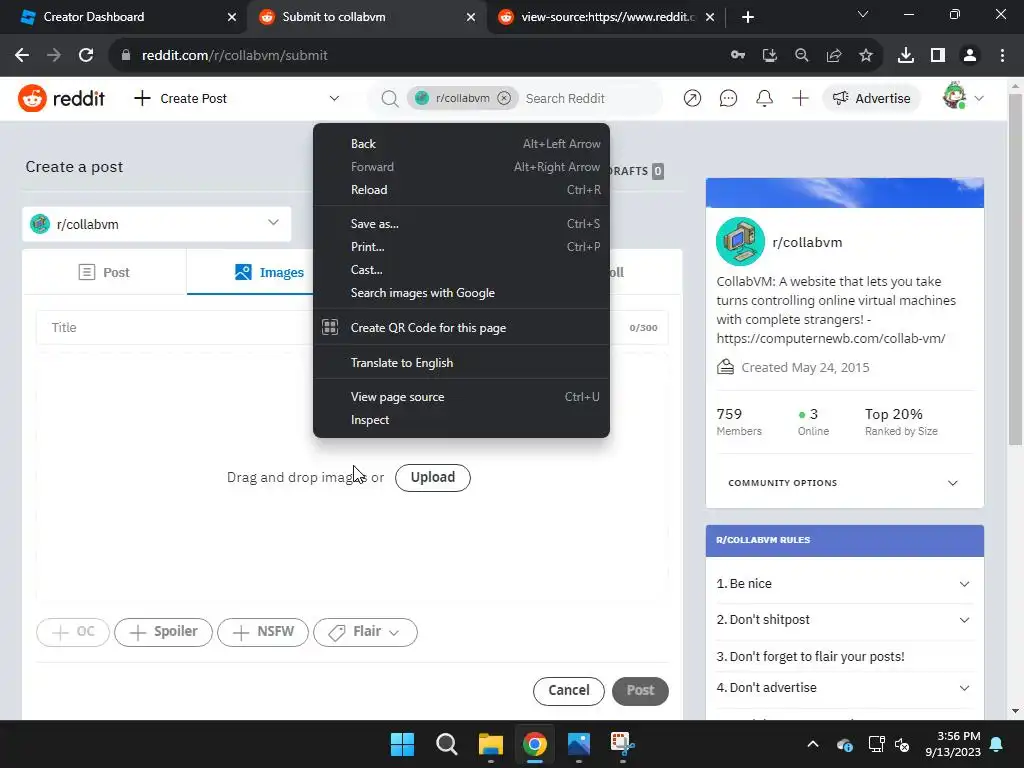1024x768 pixels.
Task: Open Snipping Tool from taskbar
Action: [x=622, y=744]
